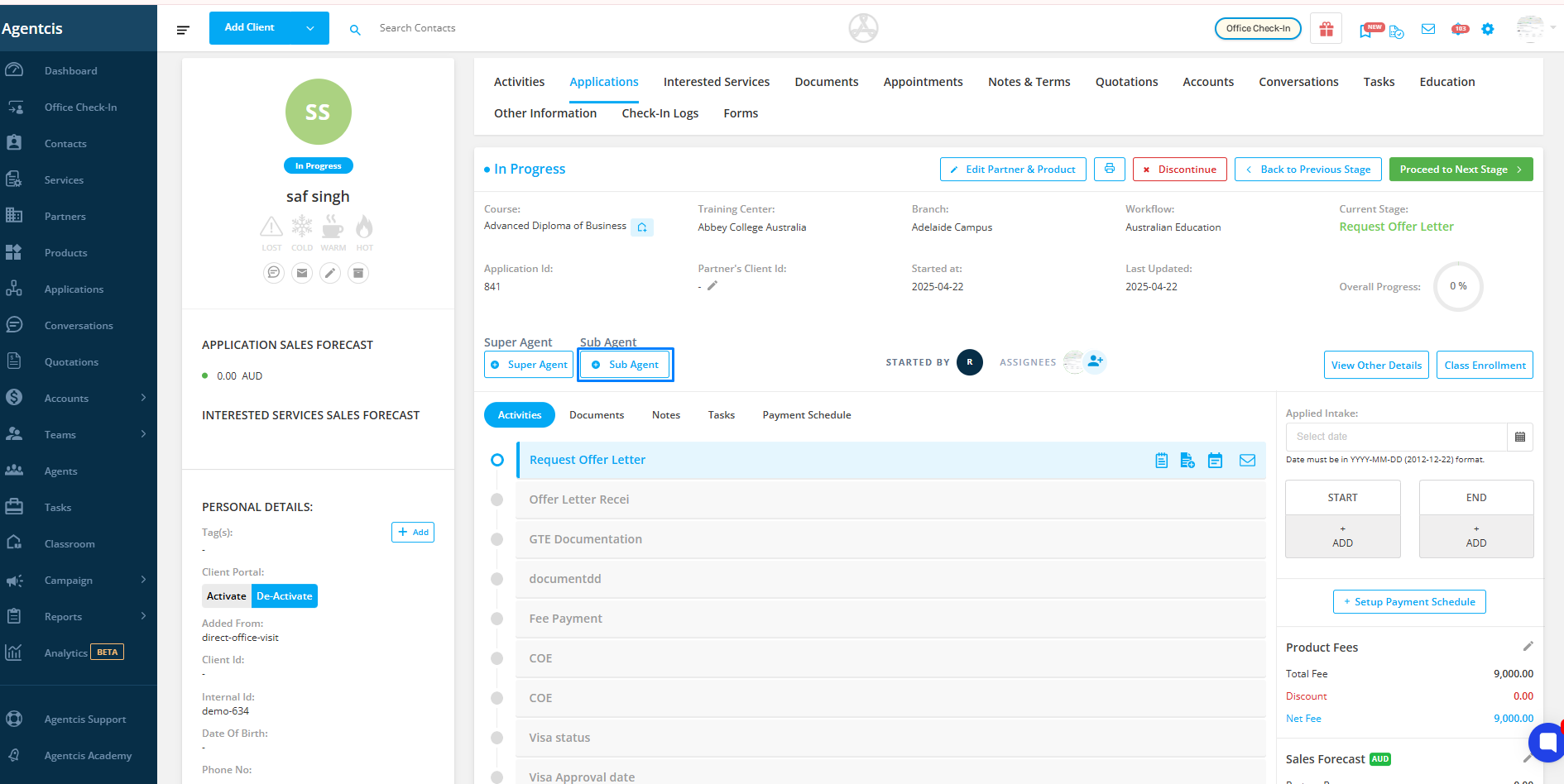Open the gift box icon
Viewport: 1564px width, 784px height.
[1327, 29]
